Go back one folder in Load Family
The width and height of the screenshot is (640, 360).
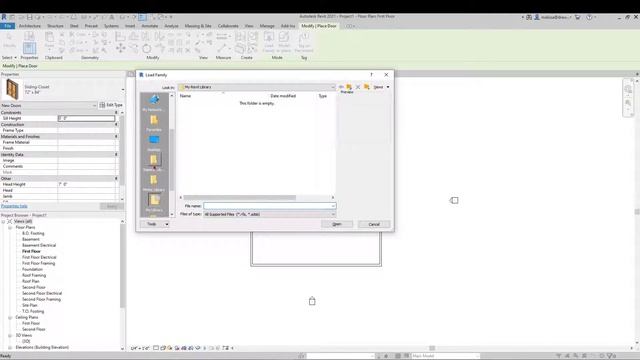click(341, 87)
